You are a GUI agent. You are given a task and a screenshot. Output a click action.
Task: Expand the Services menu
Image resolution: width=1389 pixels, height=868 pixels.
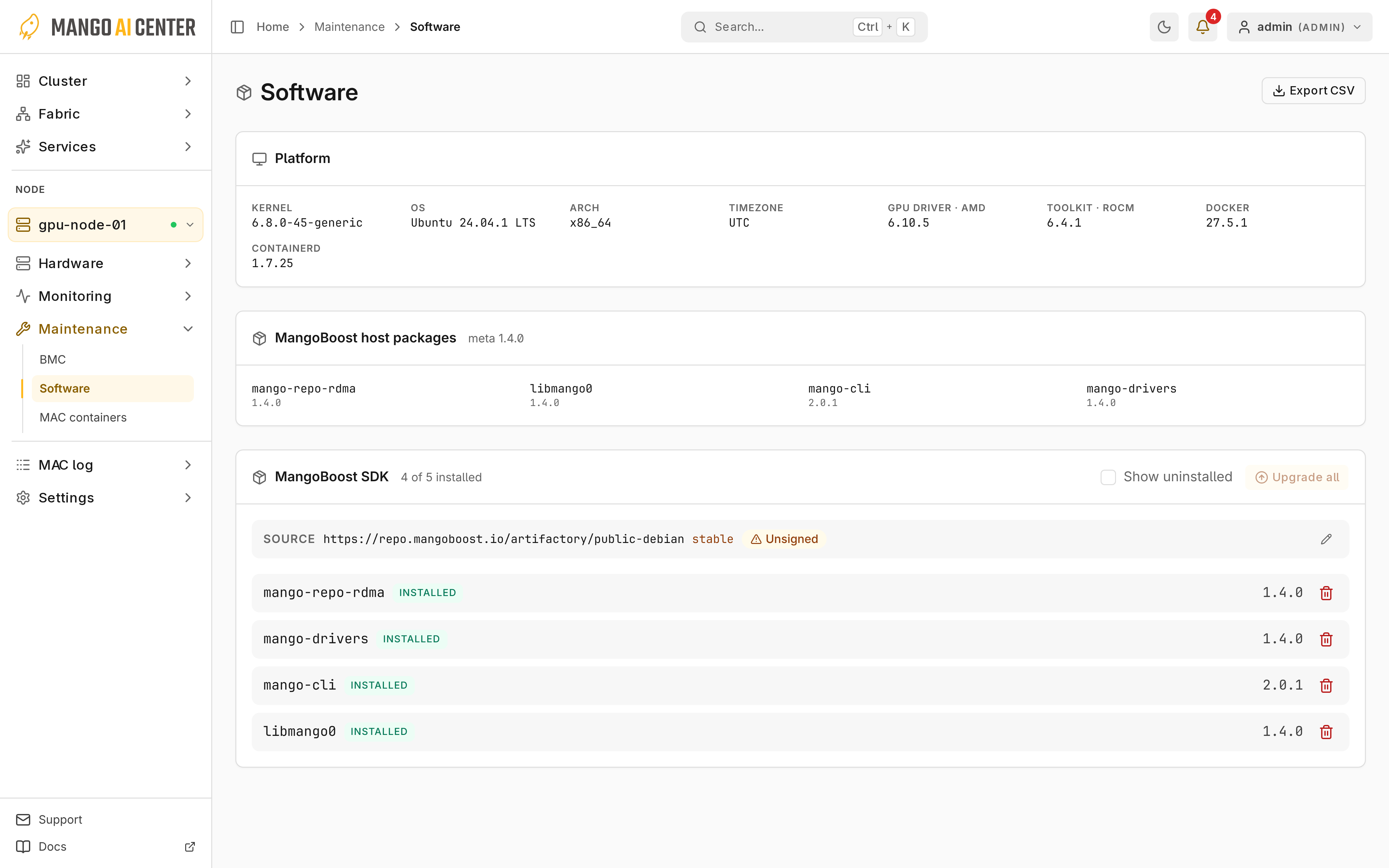point(105,146)
